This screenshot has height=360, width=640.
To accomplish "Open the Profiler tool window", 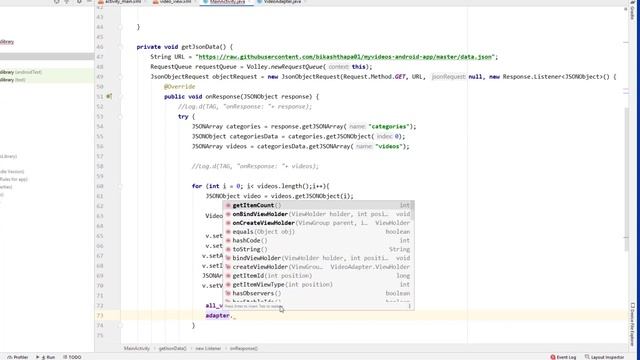I will tap(18, 357).
